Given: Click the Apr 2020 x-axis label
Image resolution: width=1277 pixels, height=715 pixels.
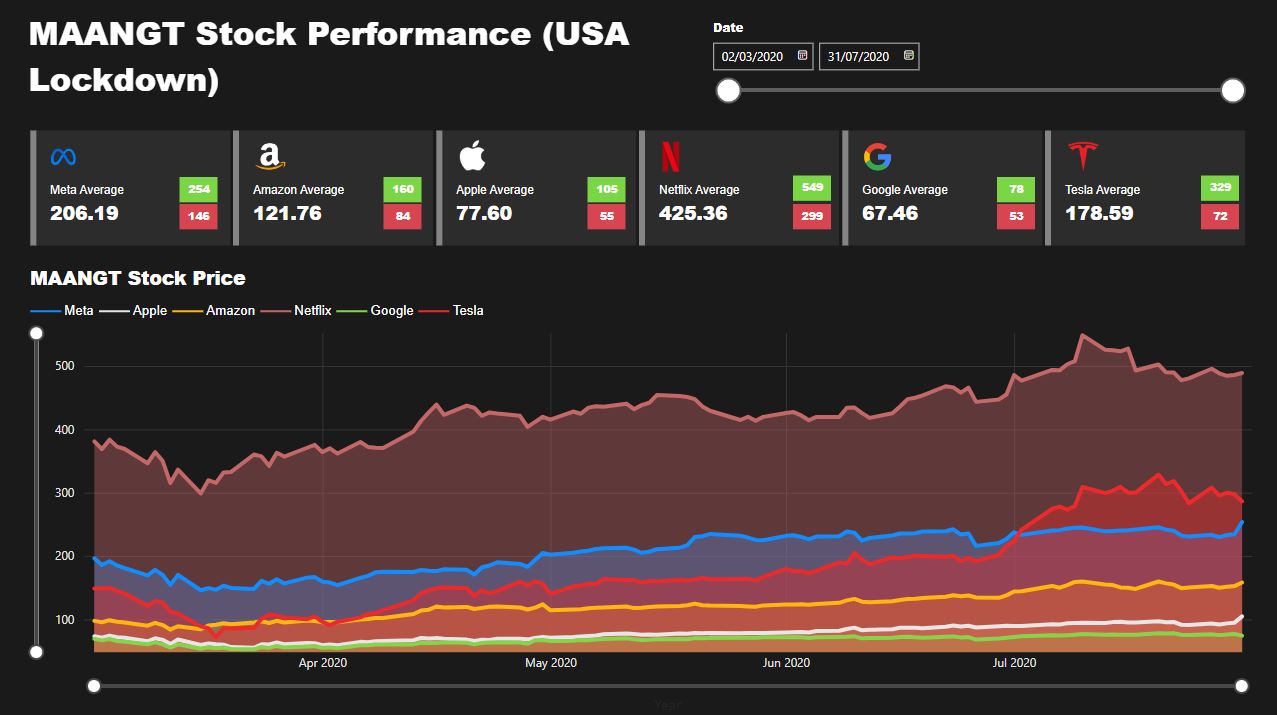Looking at the screenshot, I should (x=323, y=662).
